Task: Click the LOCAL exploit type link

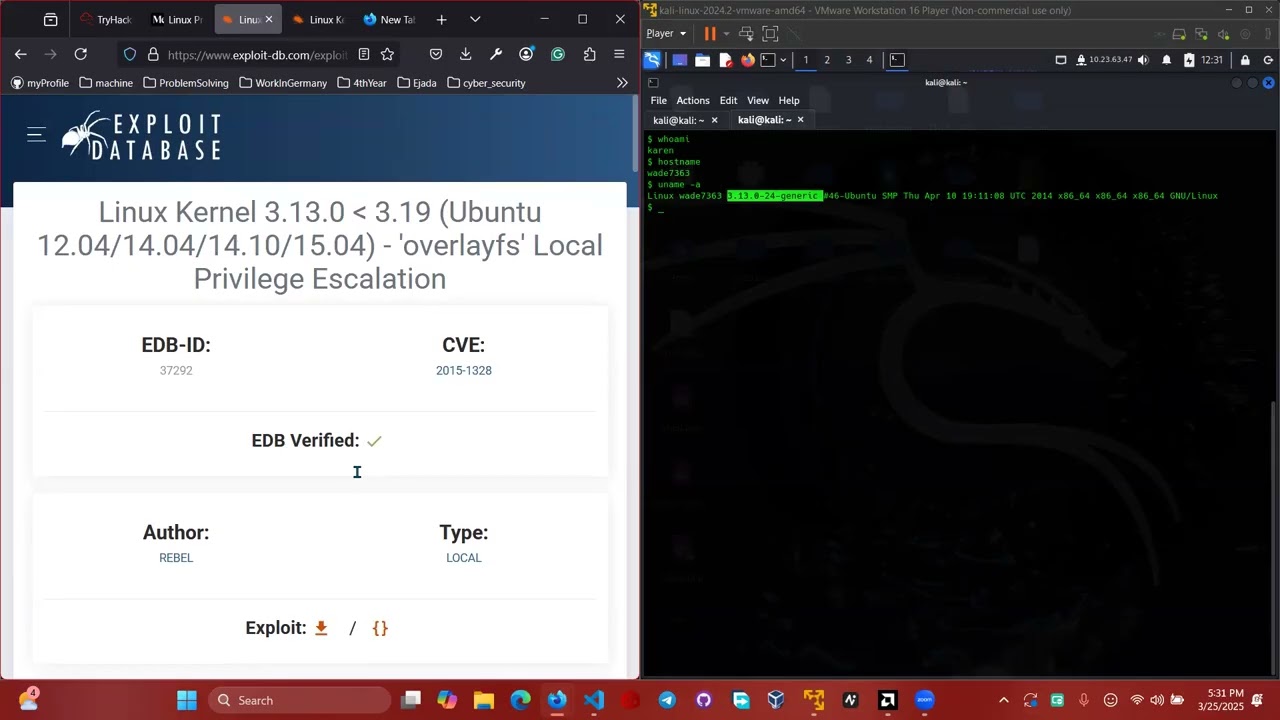Action: (x=464, y=558)
